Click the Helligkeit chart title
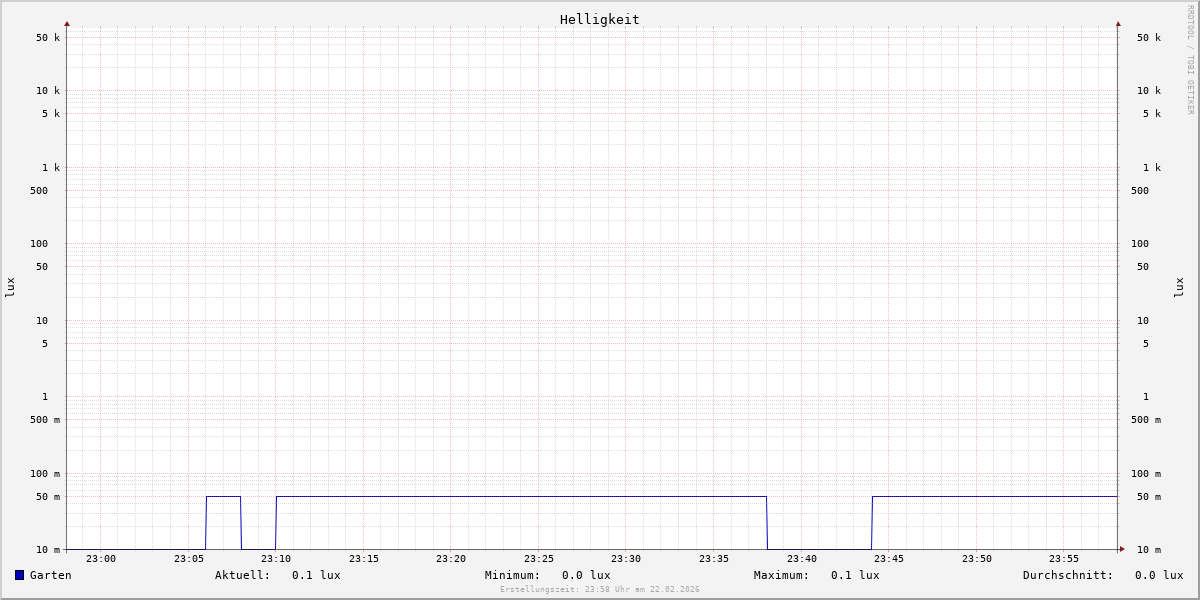The width and height of the screenshot is (1200, 600). 599,19
